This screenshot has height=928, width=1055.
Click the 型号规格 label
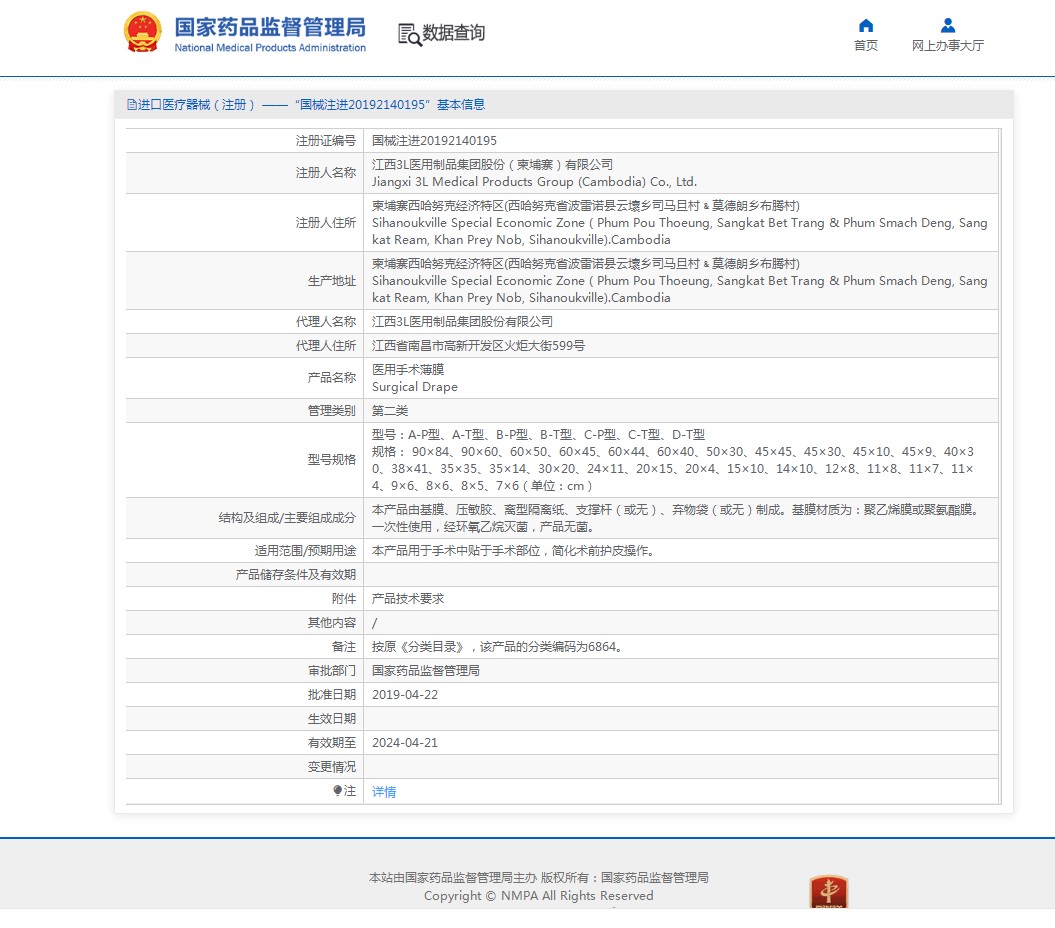332,460
